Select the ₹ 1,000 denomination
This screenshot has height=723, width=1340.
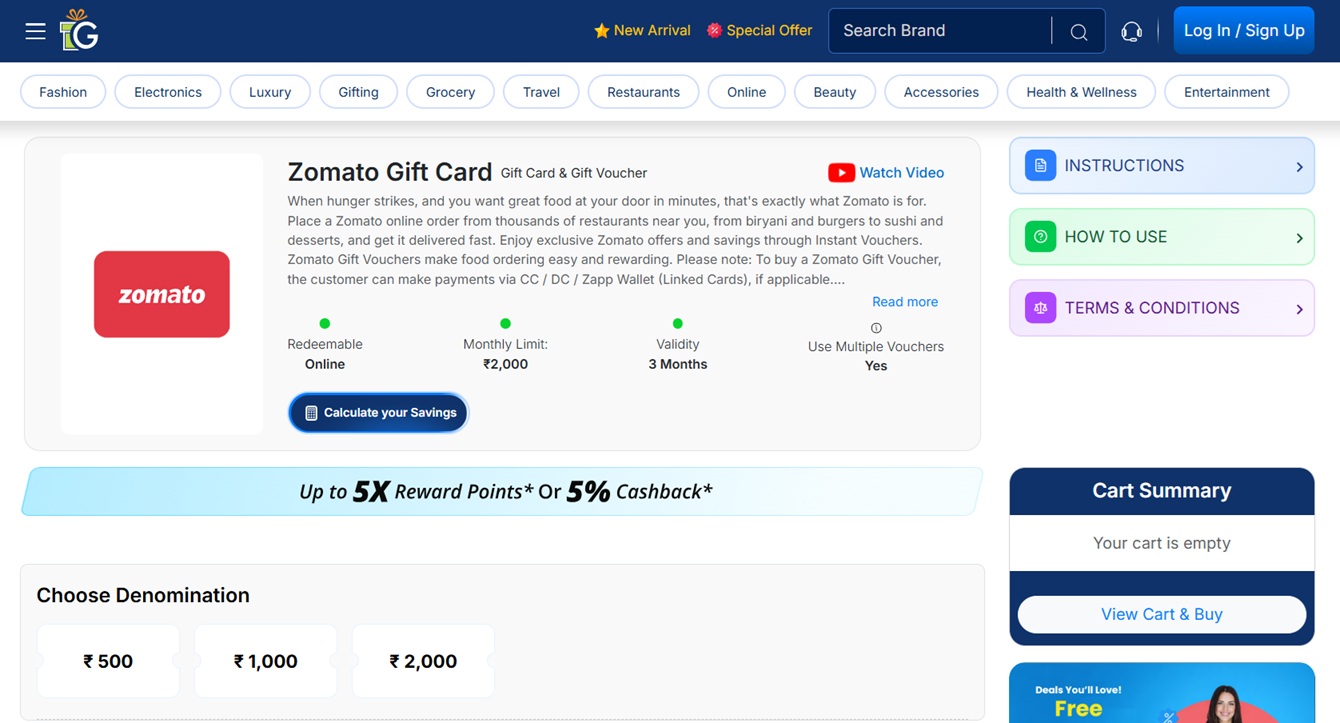(x=266, y=661)
